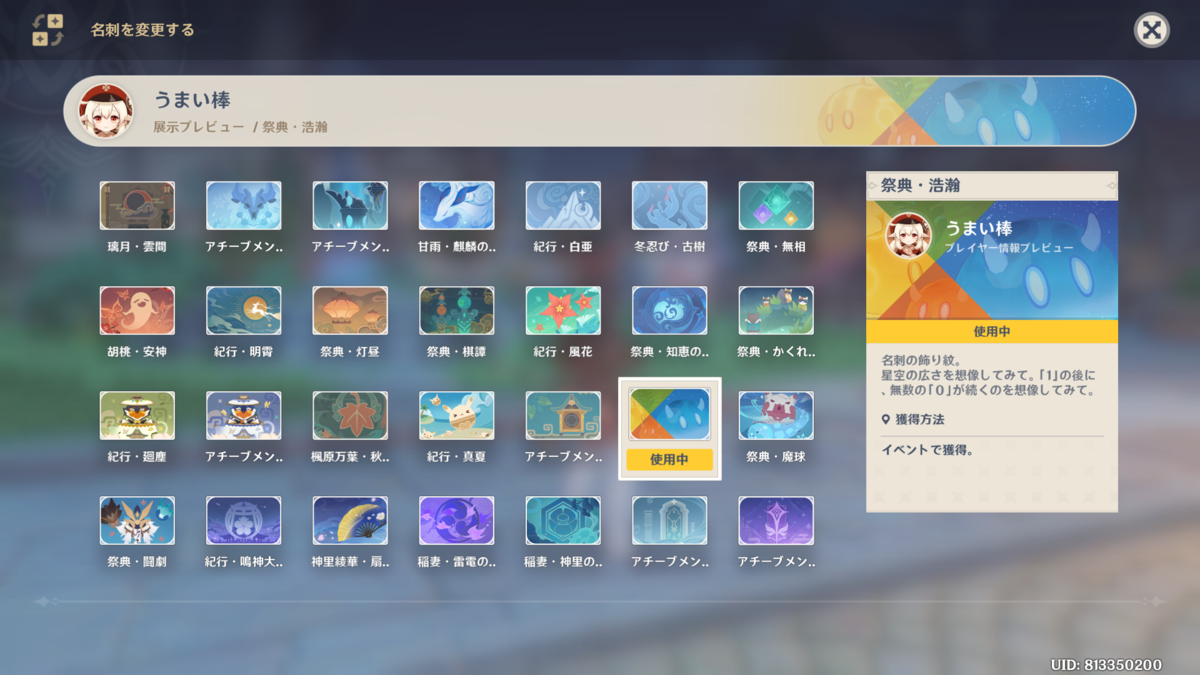The image size is (1200, 675).
Task: Close the namecard change screen
Action: (x=1152, y=30)
